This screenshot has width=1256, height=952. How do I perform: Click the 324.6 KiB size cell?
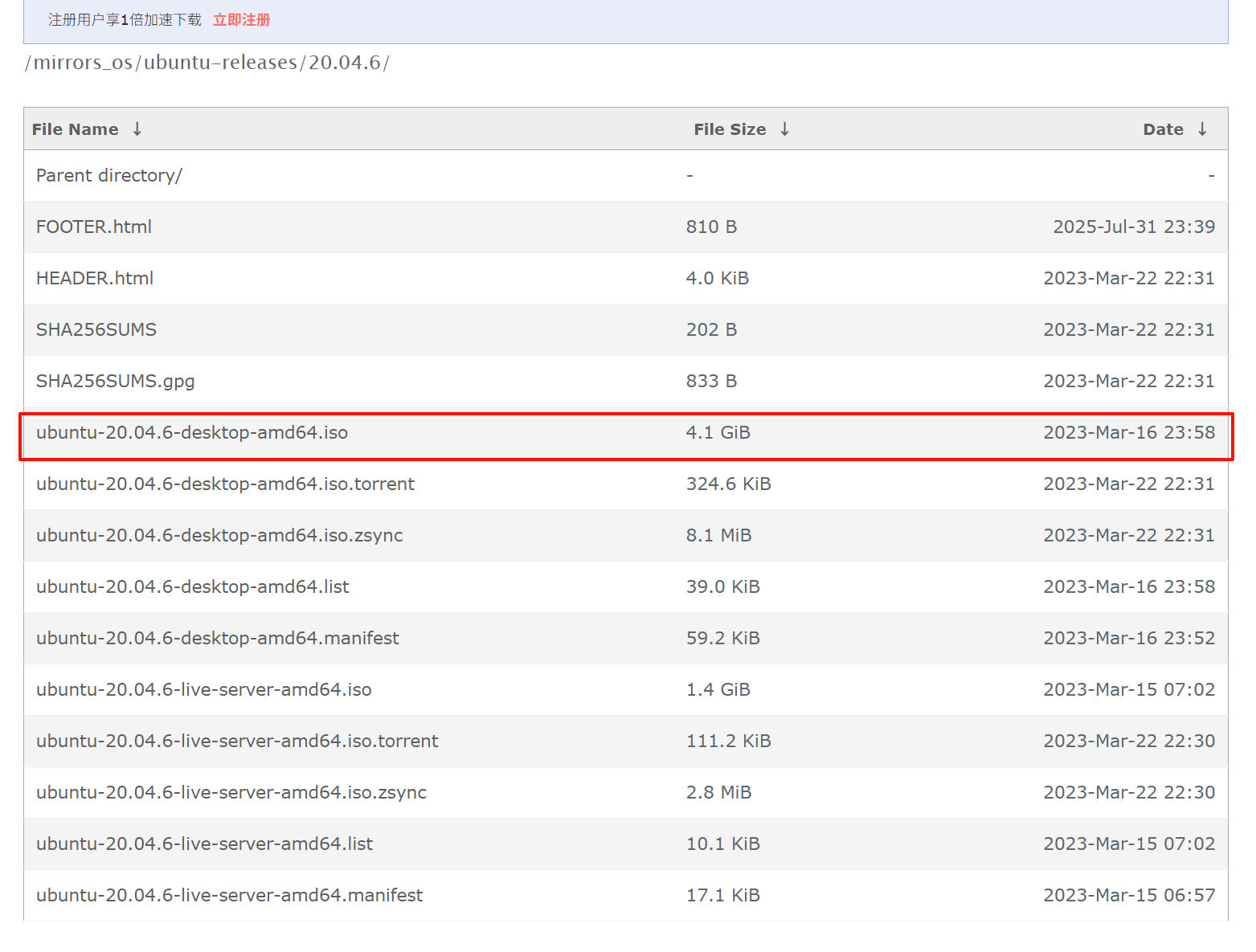(x=729, y=484)
